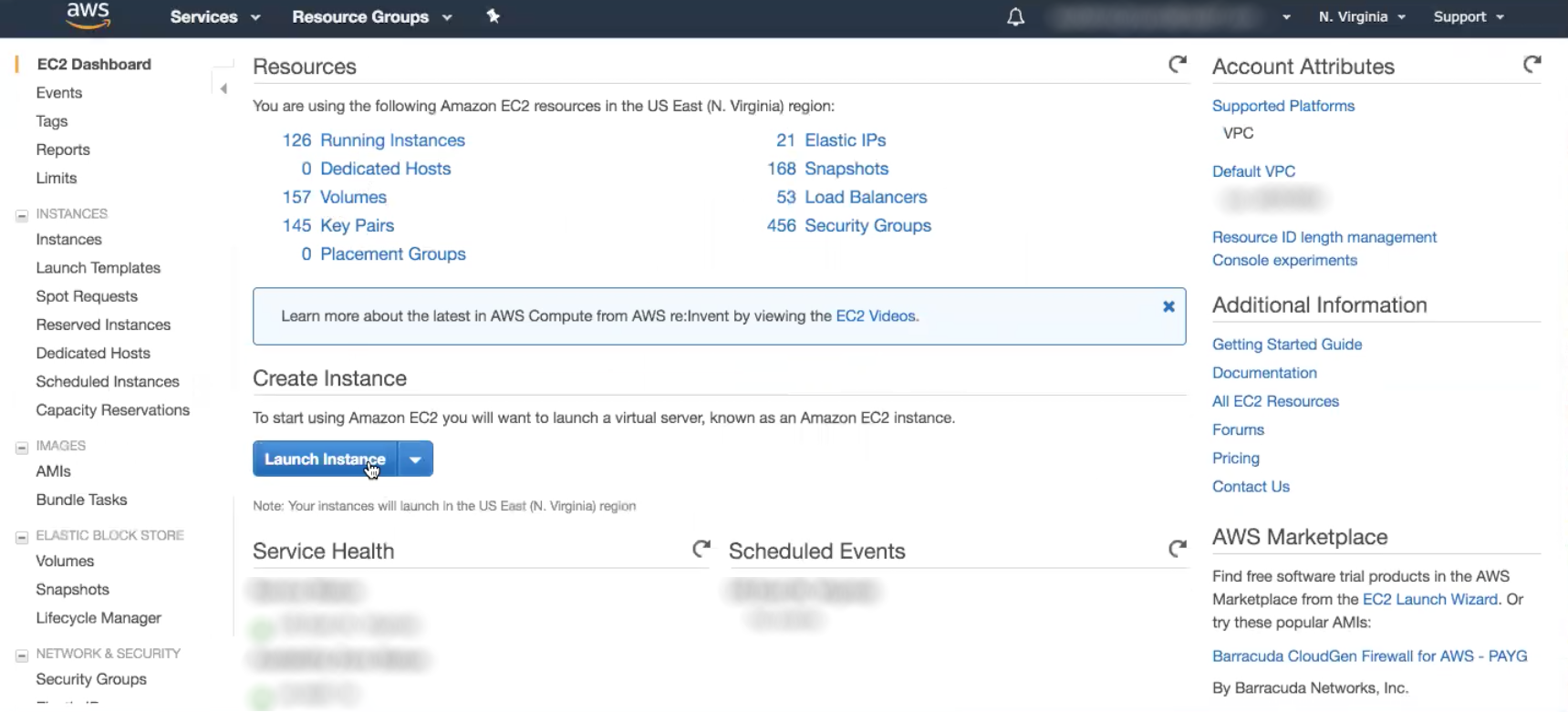
Task: Open the Support dropdown menu
Action: click(1469, 16)
